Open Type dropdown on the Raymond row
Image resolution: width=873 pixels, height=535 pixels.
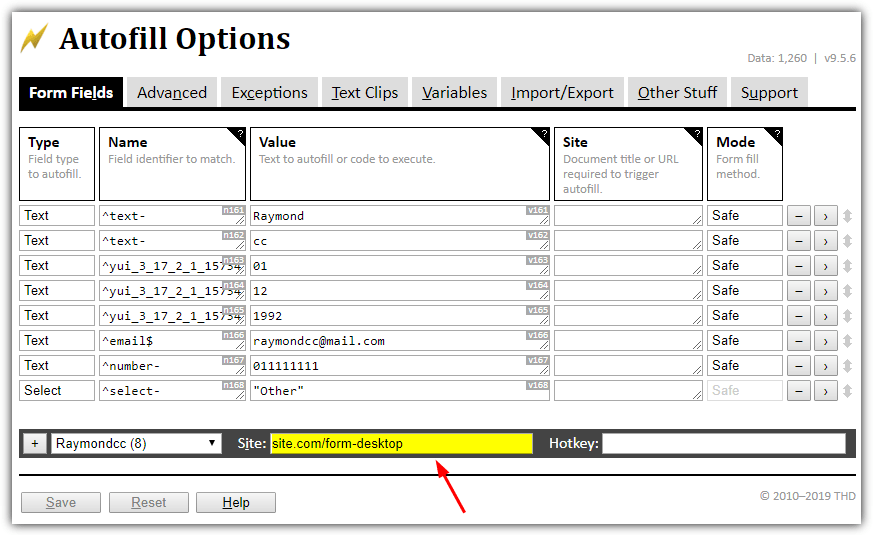(x=57, y=216)
